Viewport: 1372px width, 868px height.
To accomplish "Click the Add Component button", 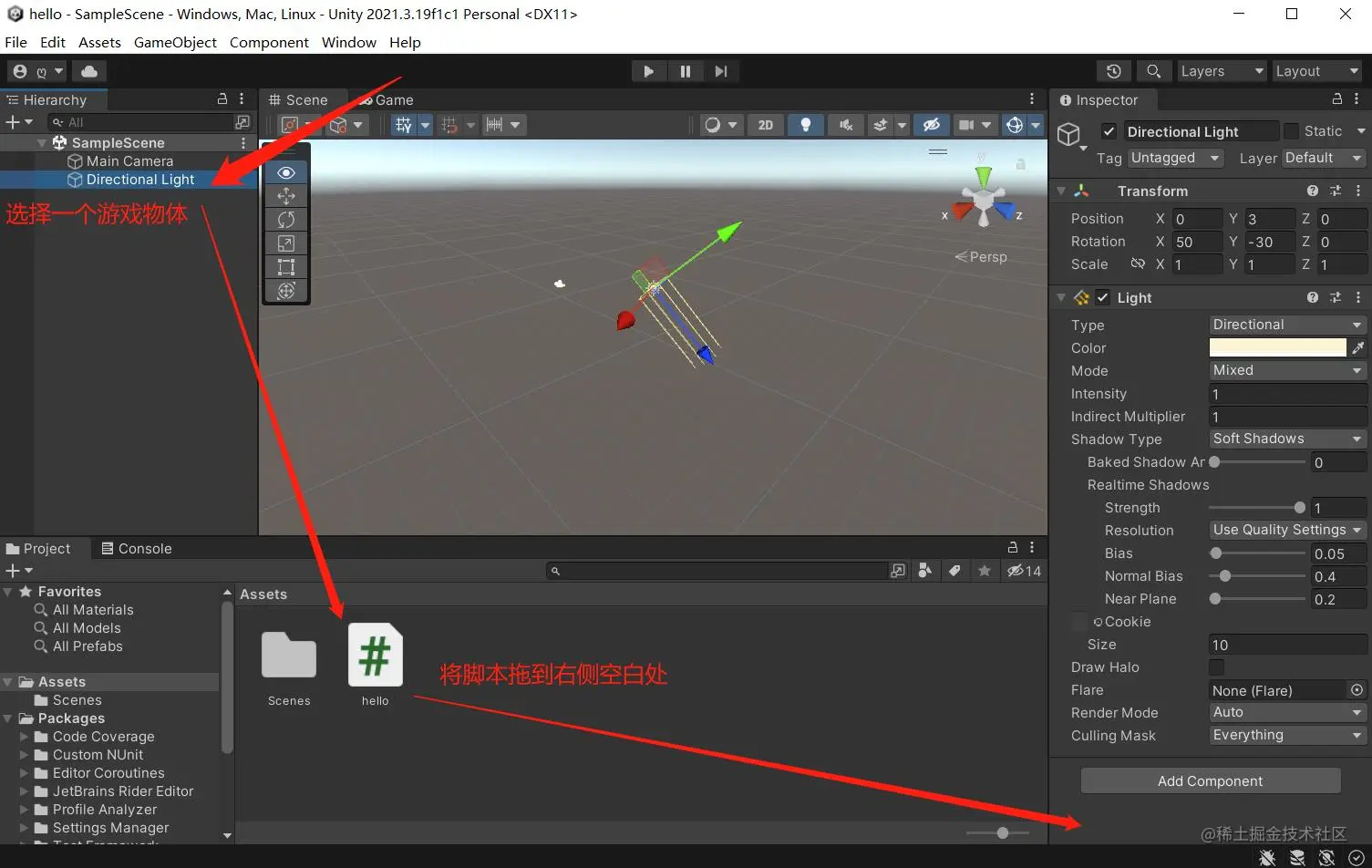I will tap(1210, 780).
